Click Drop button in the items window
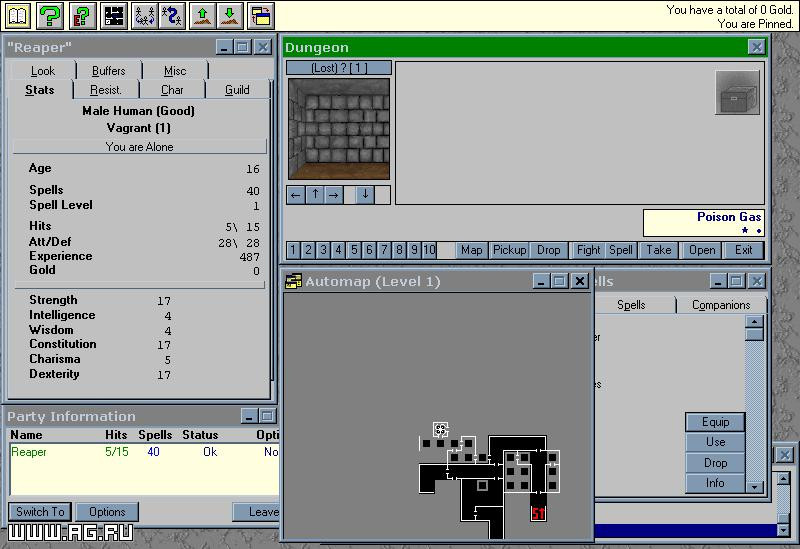 pyautogui.click(x=715, y=463)
